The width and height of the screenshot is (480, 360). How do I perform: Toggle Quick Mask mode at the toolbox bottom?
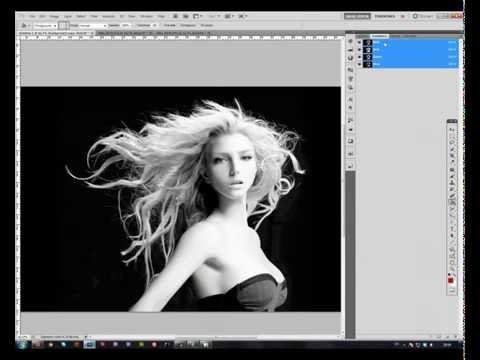(452, 289)
